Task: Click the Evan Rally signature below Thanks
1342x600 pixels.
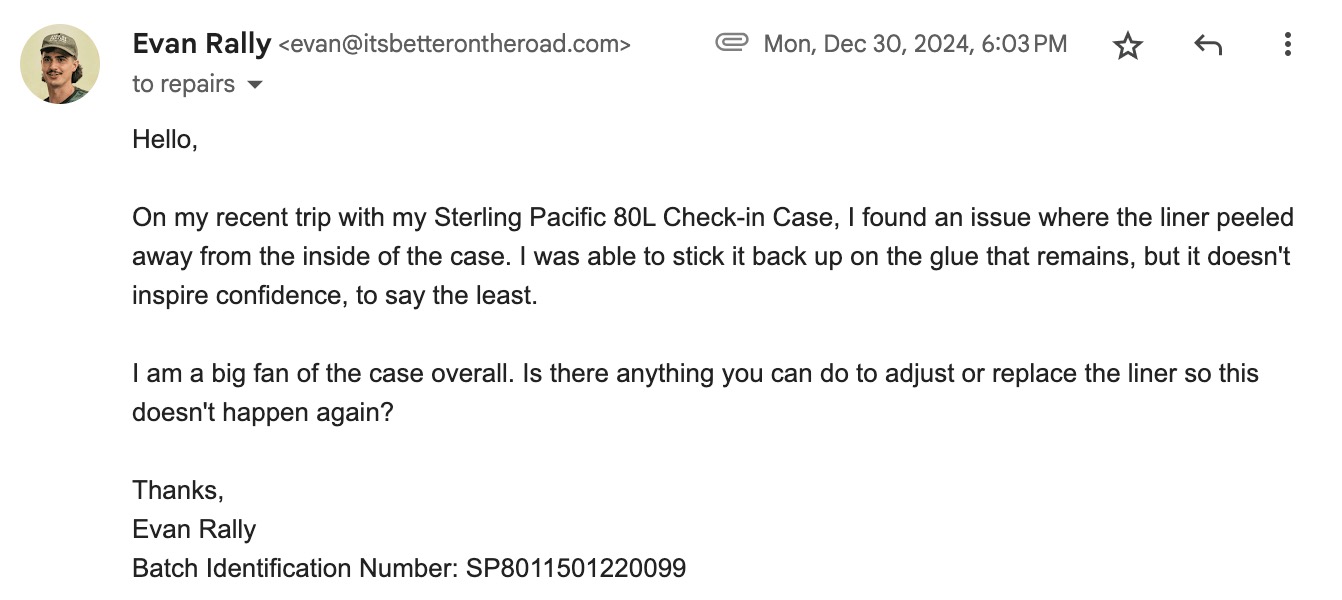Action: tap(194, 530)
